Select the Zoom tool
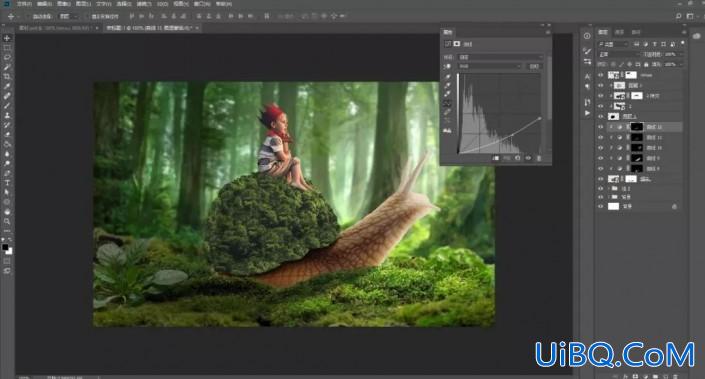This screenshot has width=705, height=379. click(7, 221)
